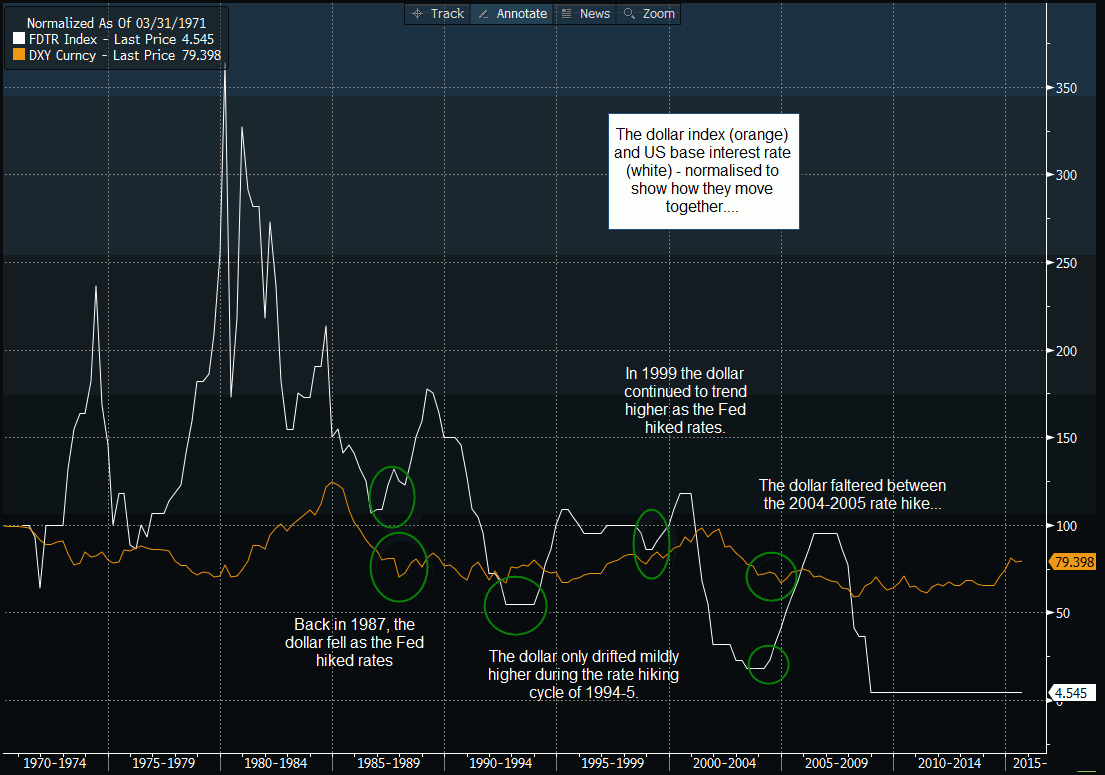Screen dimensions: 1105x775
Task: Activate the Track crosshair tool
Action: click(x=438, y=13)
